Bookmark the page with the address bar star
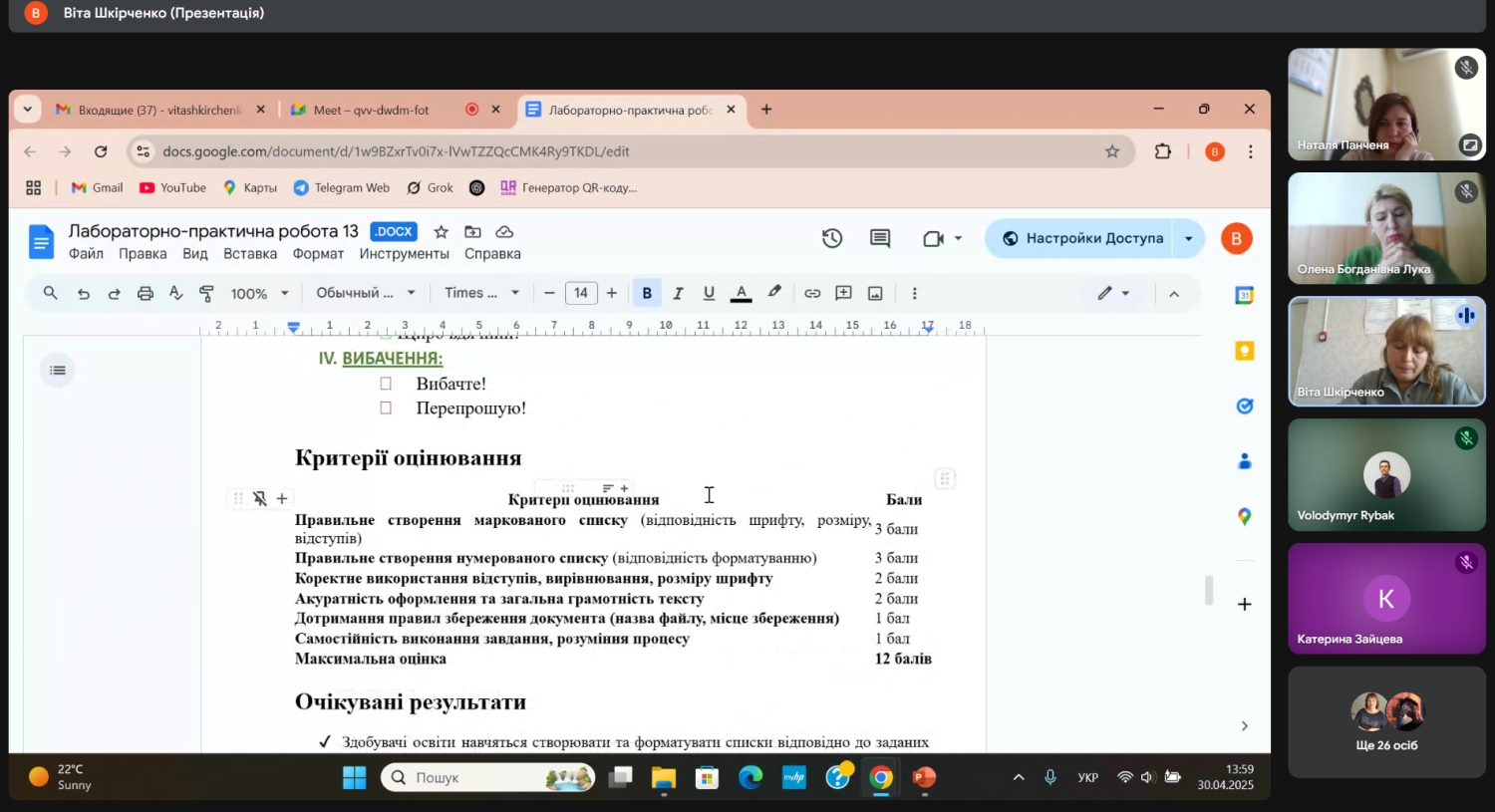The height and width of the screenshot is (812, 1495). click(x=1112, y=151)
